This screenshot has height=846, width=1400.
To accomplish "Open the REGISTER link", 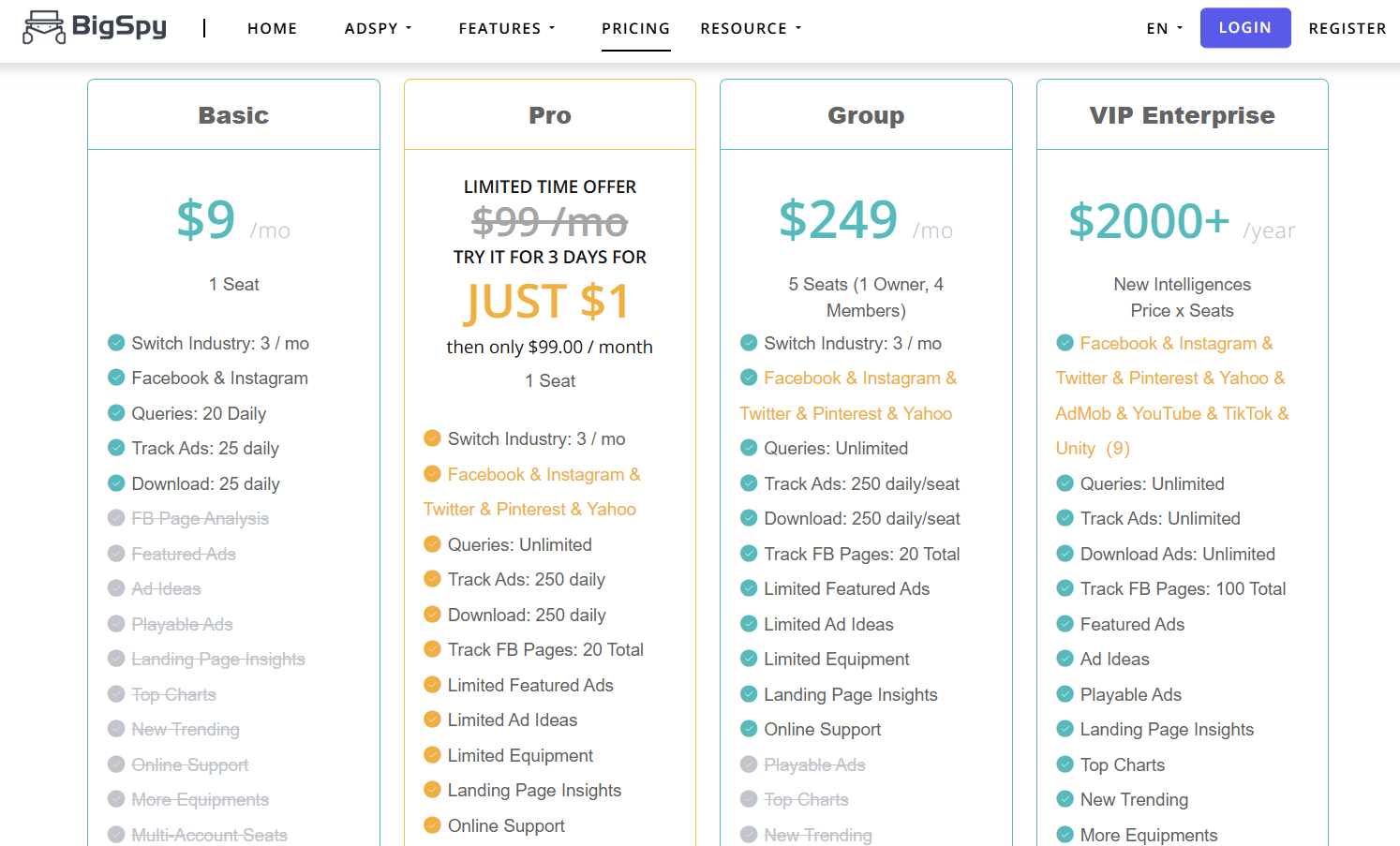I will [x=1347, y=28].
